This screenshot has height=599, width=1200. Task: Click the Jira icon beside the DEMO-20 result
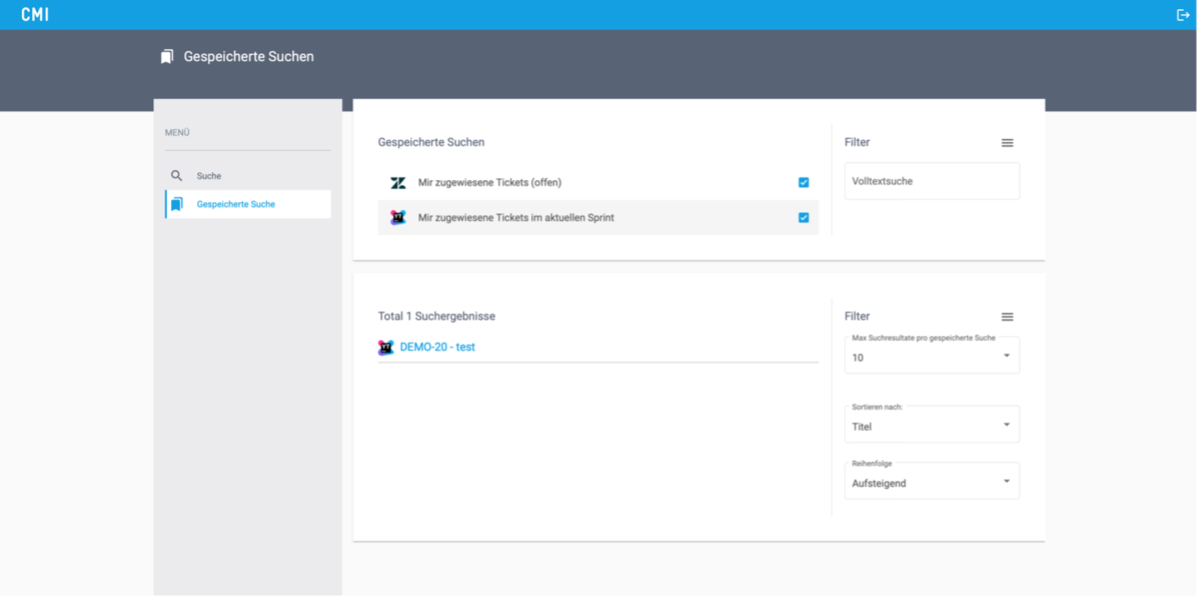386,348
